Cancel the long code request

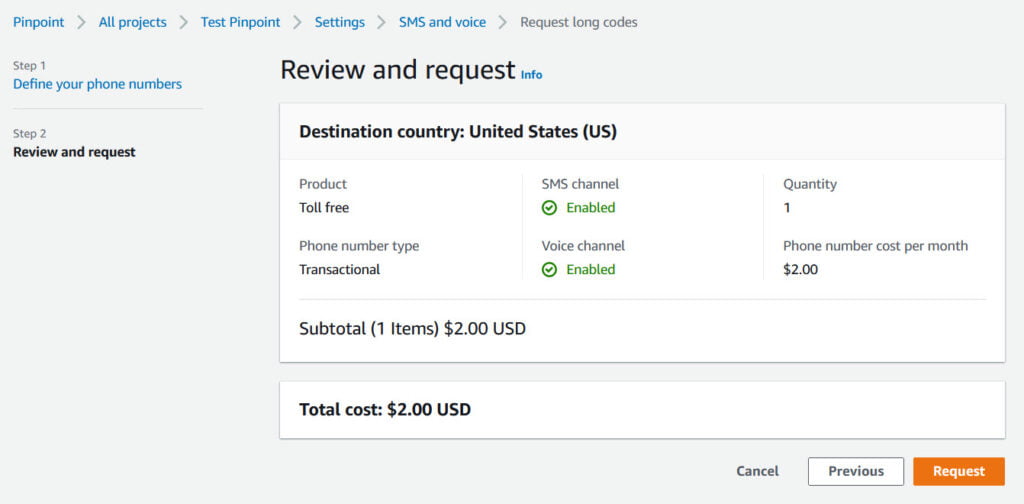[x=758, y=471]
